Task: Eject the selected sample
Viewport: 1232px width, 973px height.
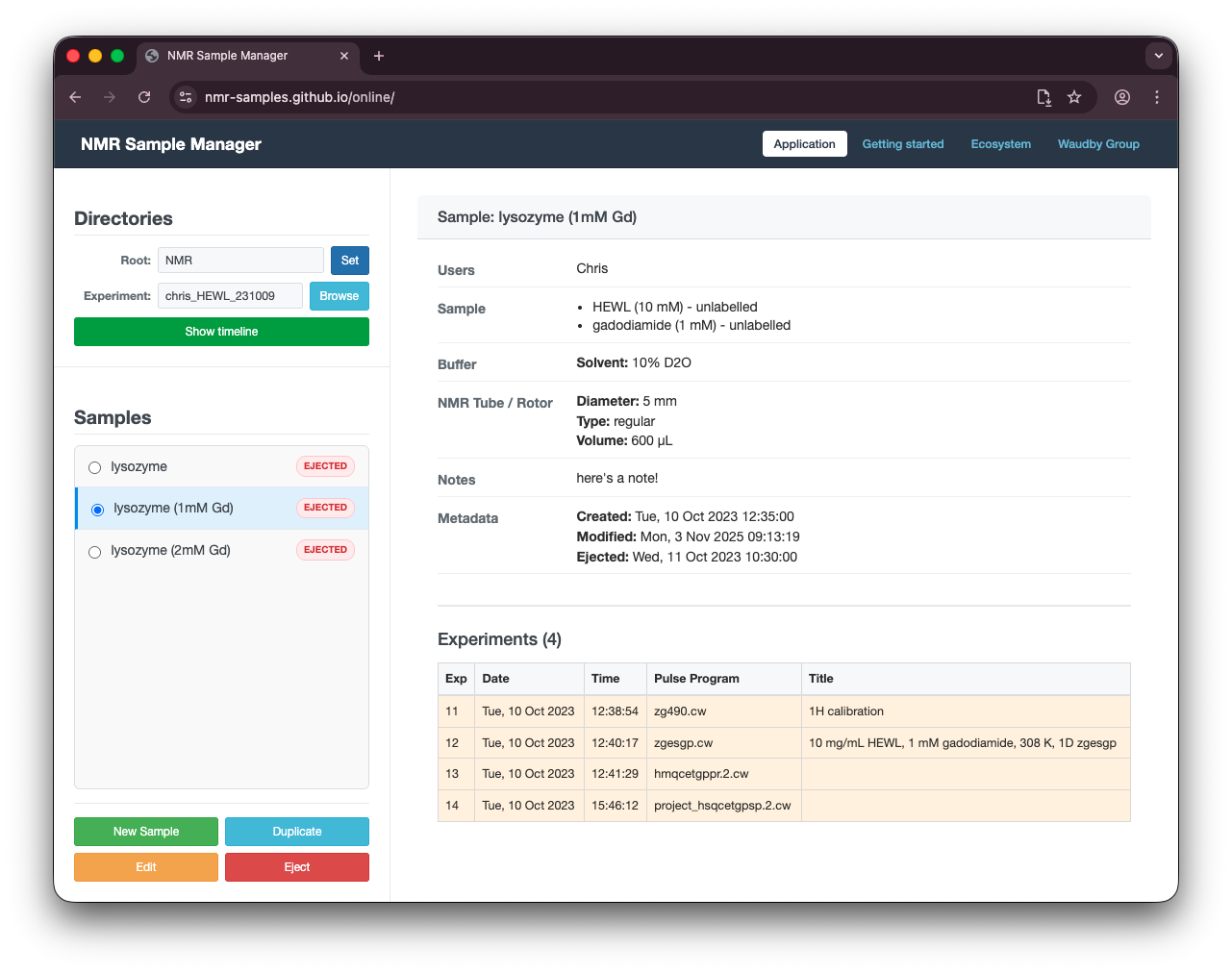Action: 296,866
